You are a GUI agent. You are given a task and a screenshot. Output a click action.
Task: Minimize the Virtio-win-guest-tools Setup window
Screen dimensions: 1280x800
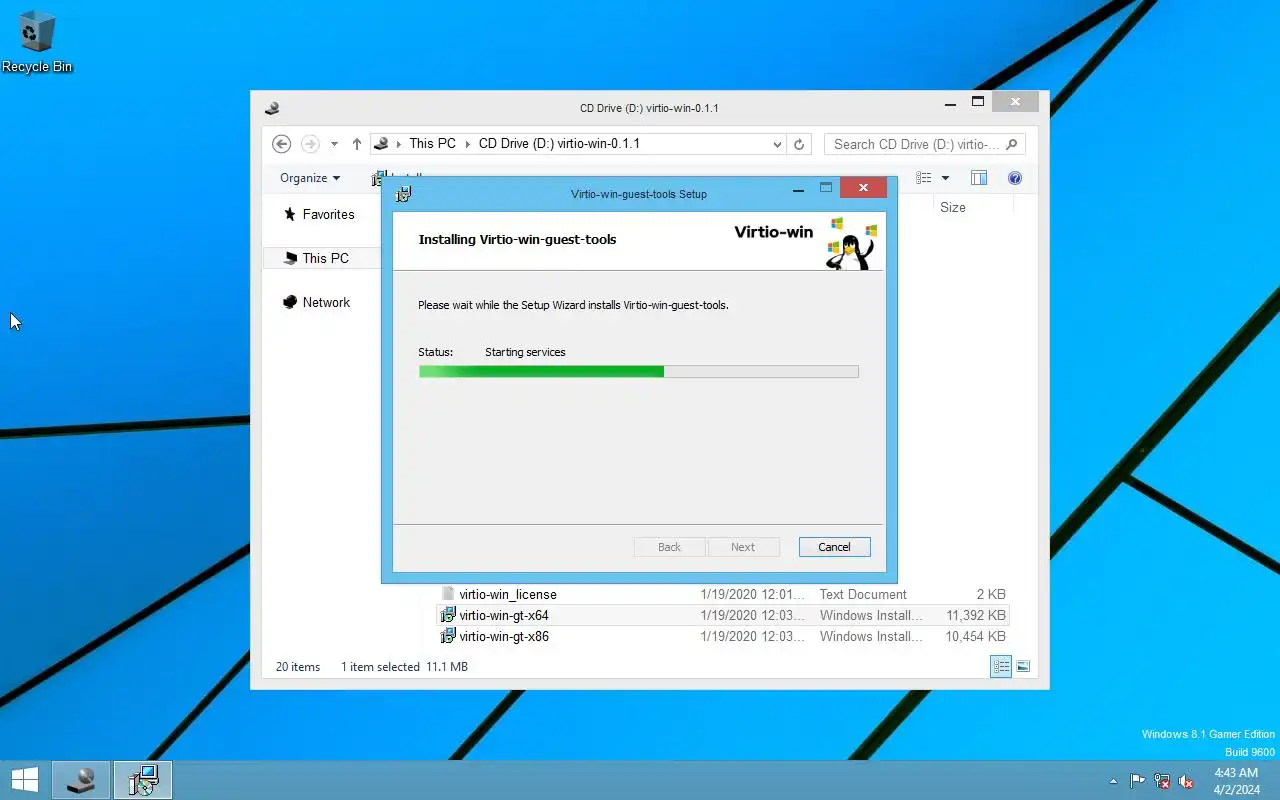click(x=798, y=188)
